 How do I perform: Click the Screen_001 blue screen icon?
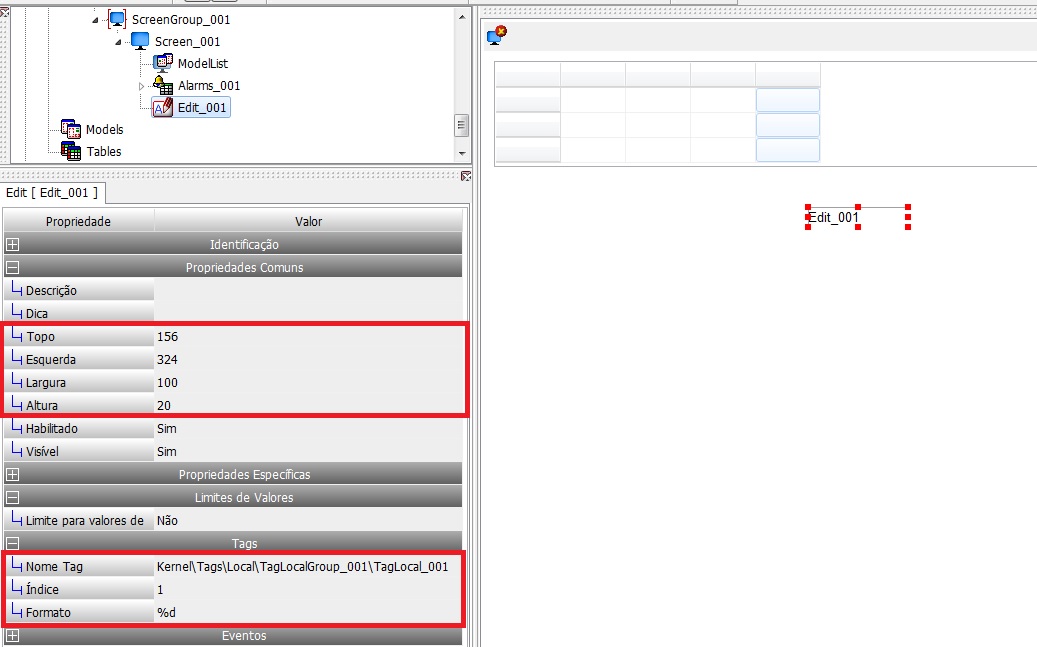point(140,41)
